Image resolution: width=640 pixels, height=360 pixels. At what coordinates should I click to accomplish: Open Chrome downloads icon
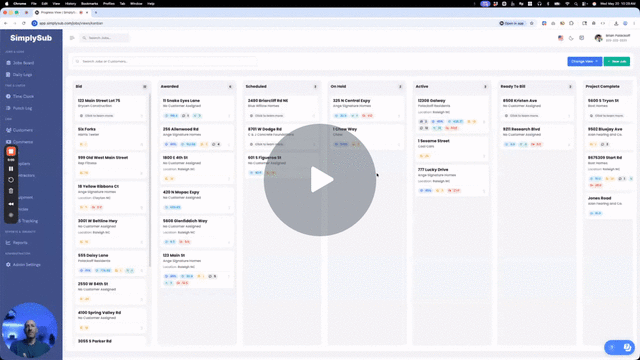616,23
